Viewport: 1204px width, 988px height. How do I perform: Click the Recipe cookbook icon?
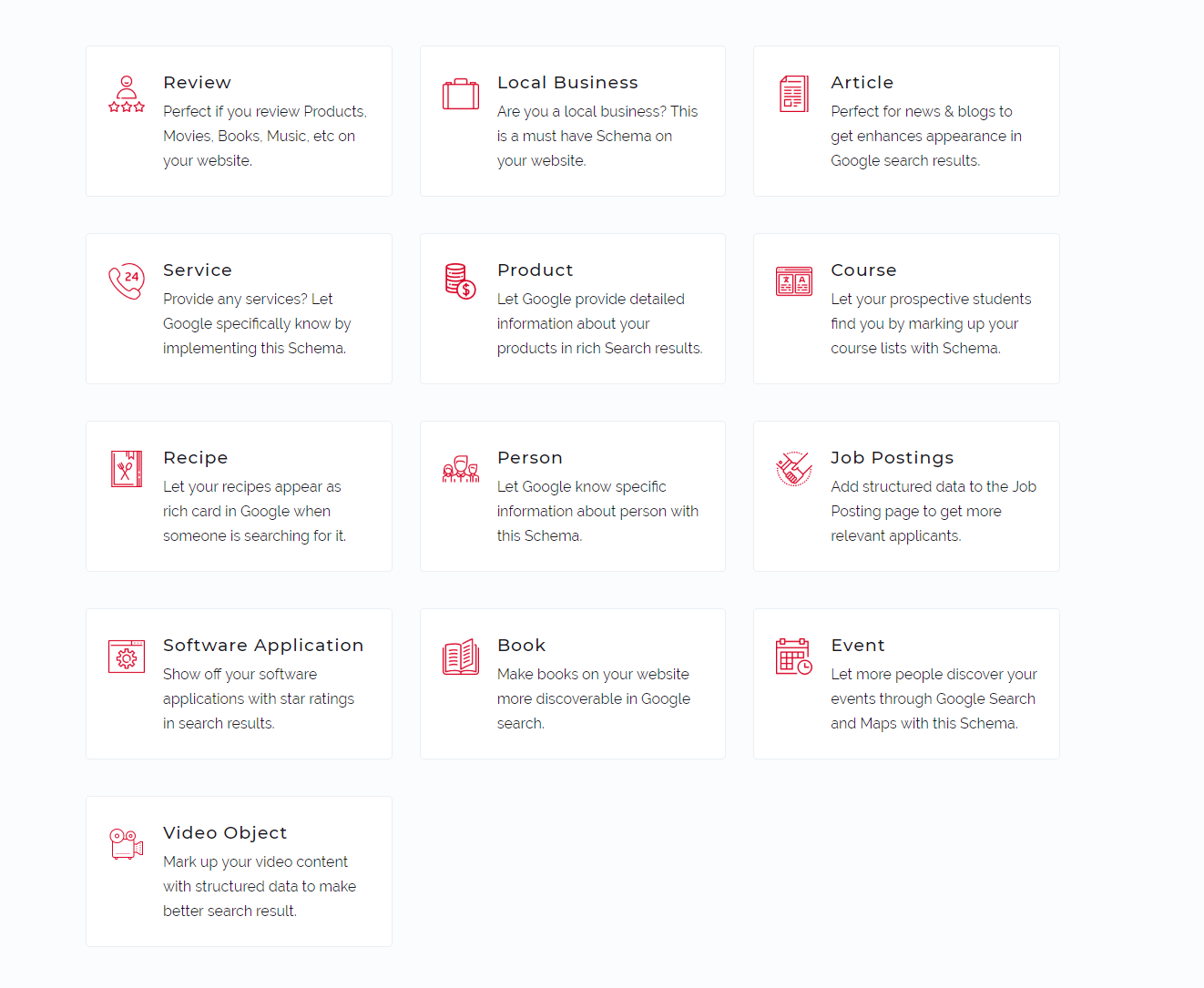pyautogui.click(x=127, y=468)
